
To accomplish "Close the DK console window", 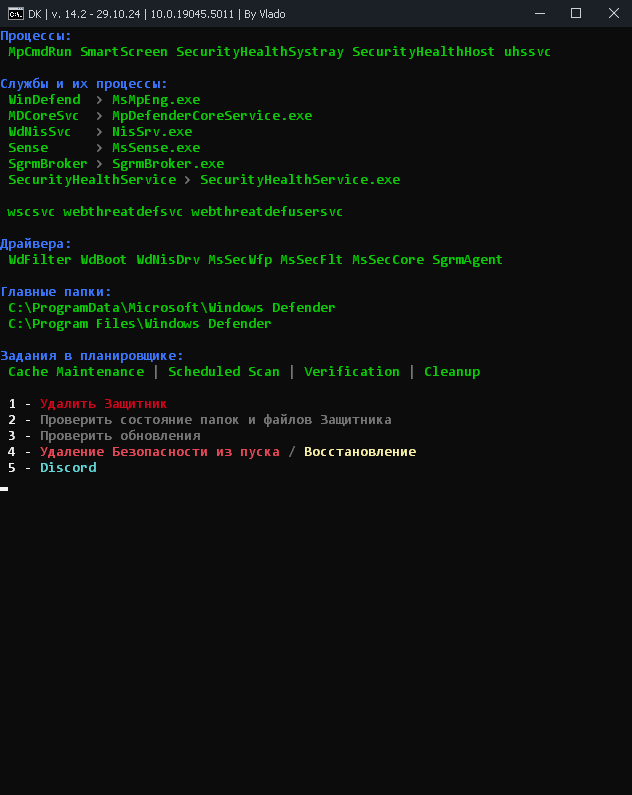I will click(x=613, y=14).
